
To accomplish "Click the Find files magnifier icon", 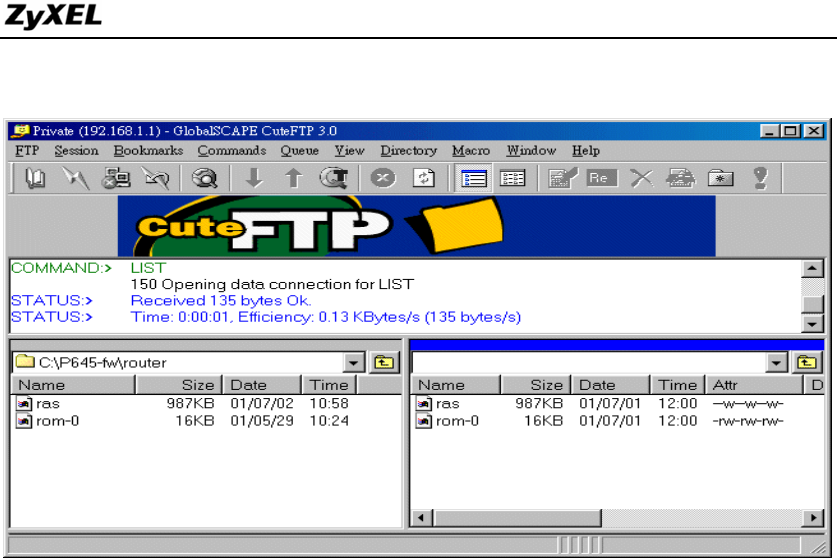I will click(x=204, y=178).
